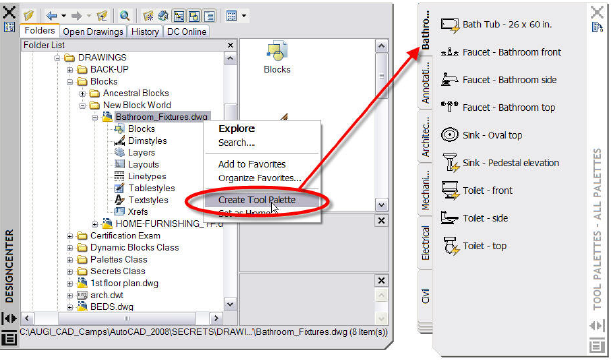The width and height of the screenshot is (612, 360).
Task: Click the Home icon in DesignCenter toolbar
Action: (163, 16)
